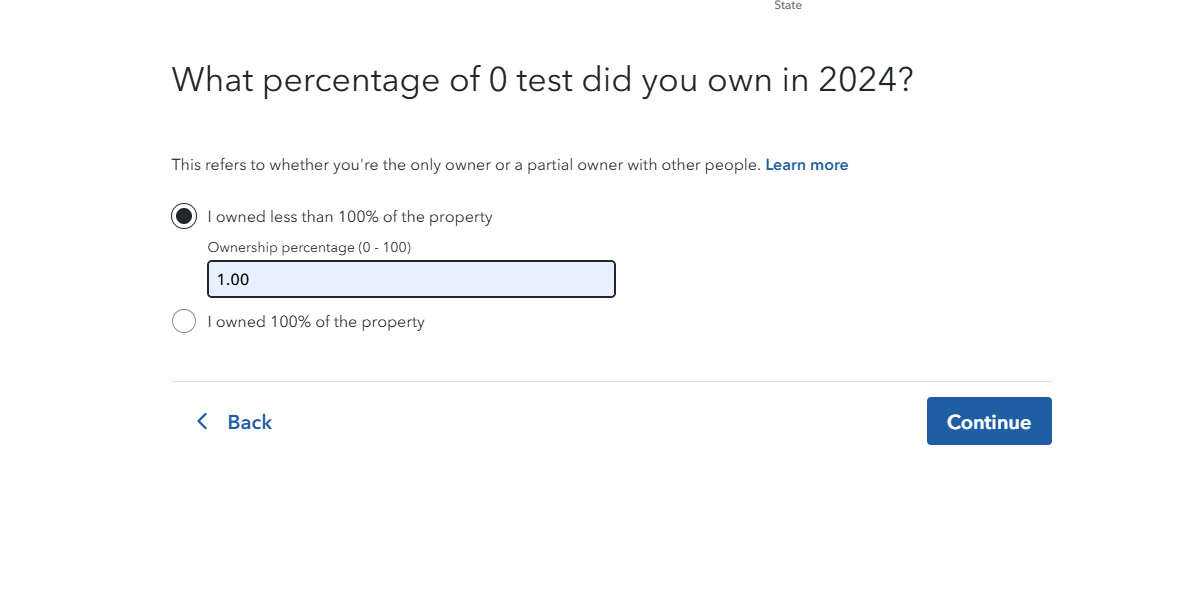1185x591 pixels.
Task: Click the left chevron arrow beside Back
Action: click(x=202, y=422)
